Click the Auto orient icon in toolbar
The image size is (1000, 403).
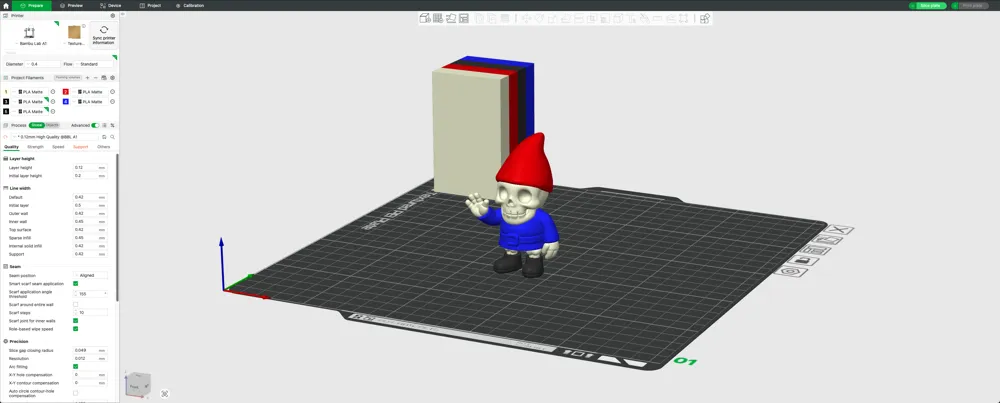pos(451,18)
